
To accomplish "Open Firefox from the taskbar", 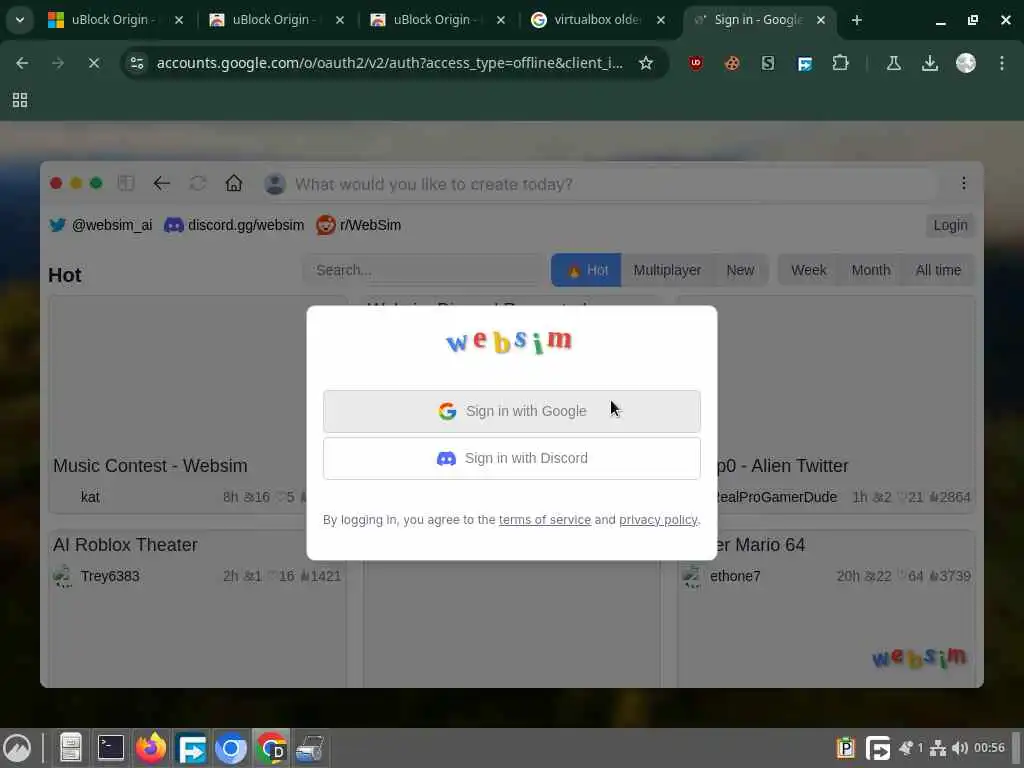I will 151,748.
